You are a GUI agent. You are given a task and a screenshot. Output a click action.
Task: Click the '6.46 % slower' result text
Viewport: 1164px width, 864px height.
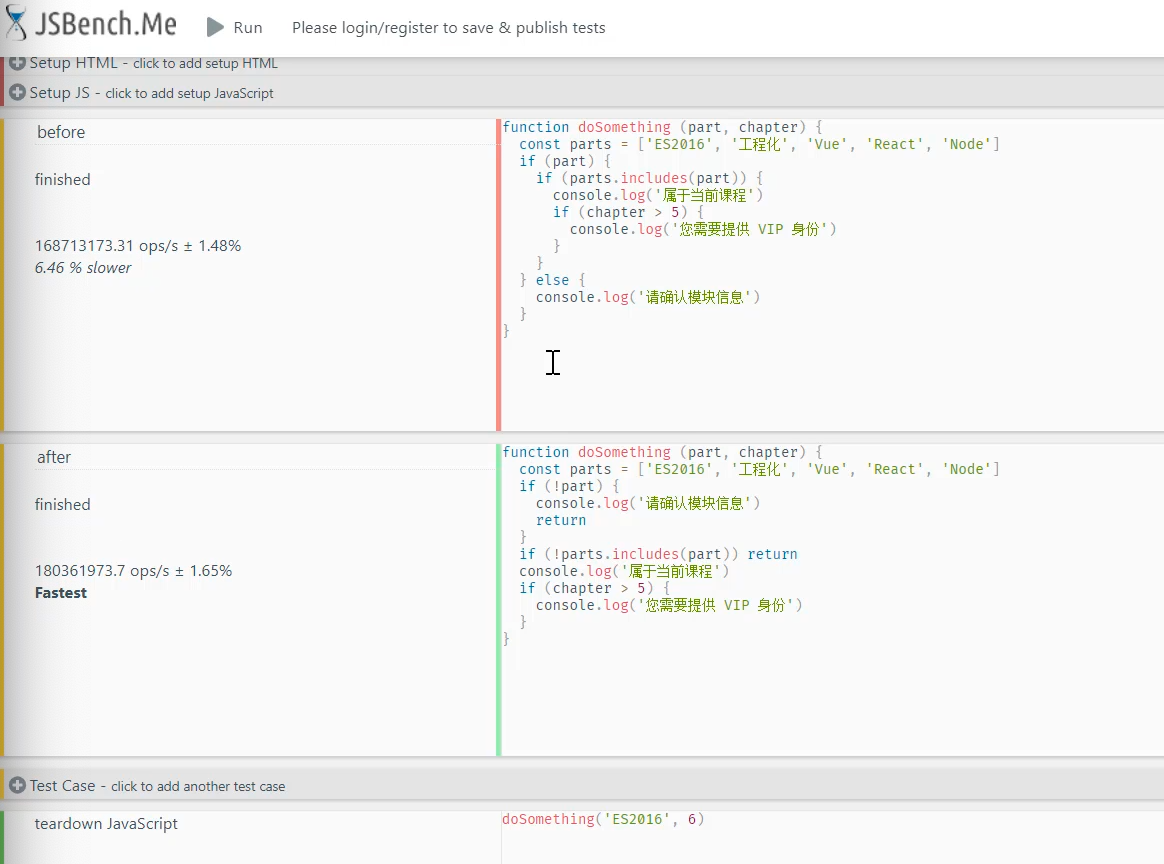[83, 268]
